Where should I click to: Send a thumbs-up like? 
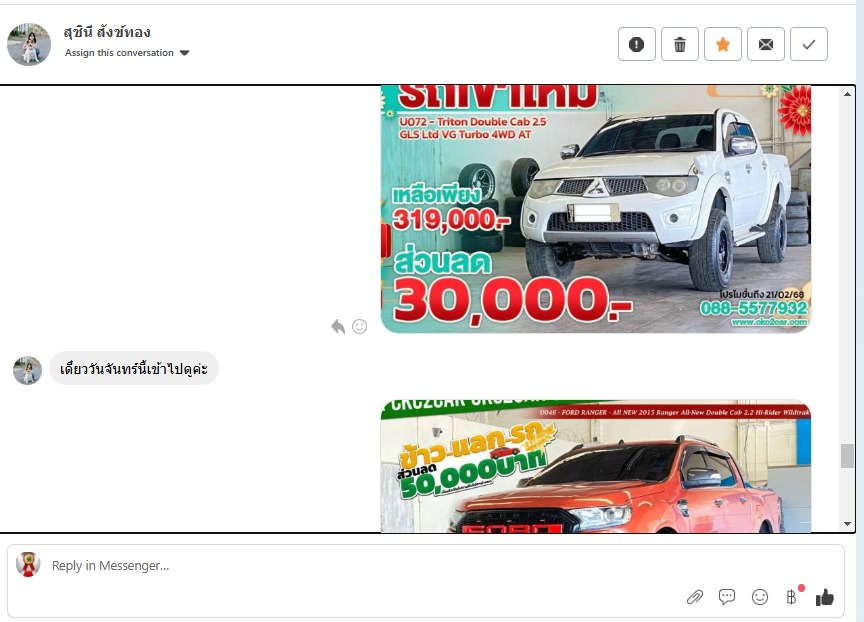click(x=825, y=597)
